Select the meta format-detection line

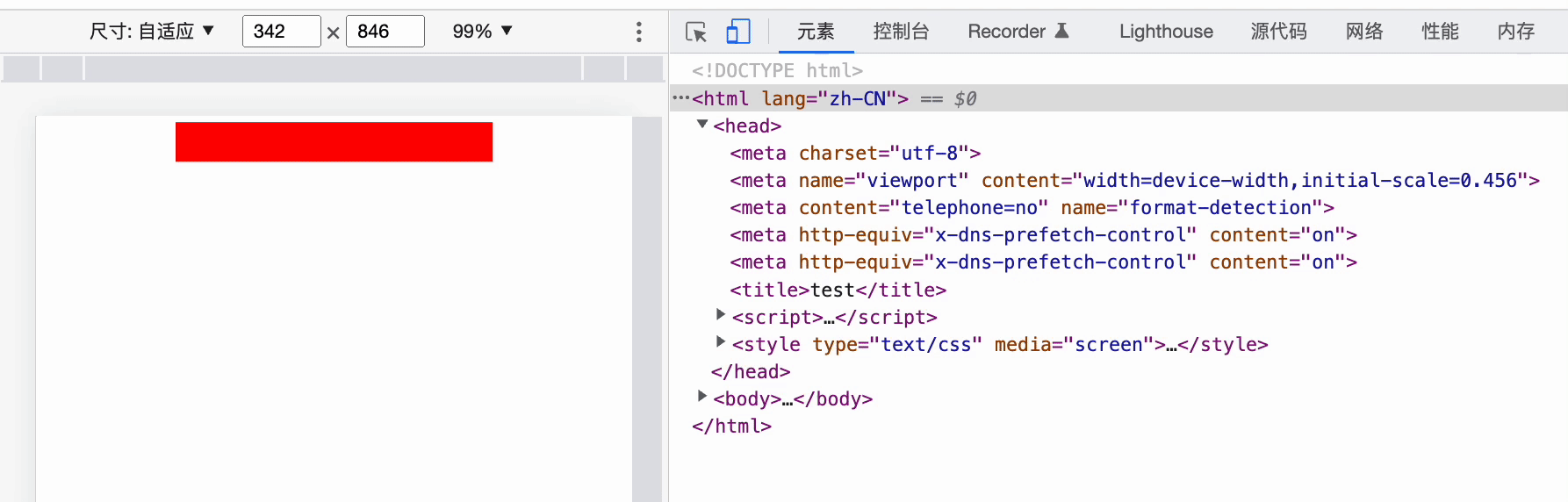click(1032, 208)
